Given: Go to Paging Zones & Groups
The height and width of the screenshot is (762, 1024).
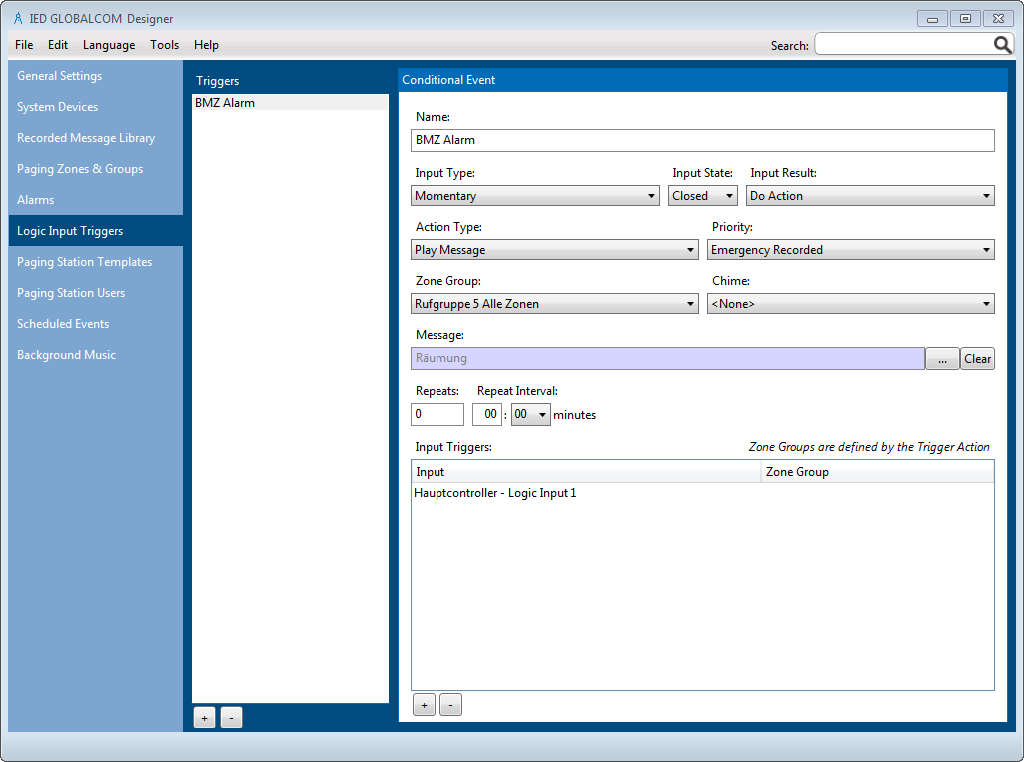Looking at the screenshot, I should click(x=80, y=169).
